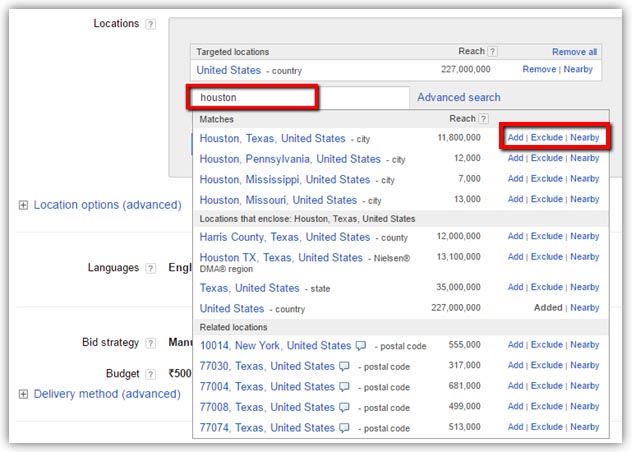Open comment bubble icon for 10014, New York
Screen dimensions: 632x452
point(361,346)
